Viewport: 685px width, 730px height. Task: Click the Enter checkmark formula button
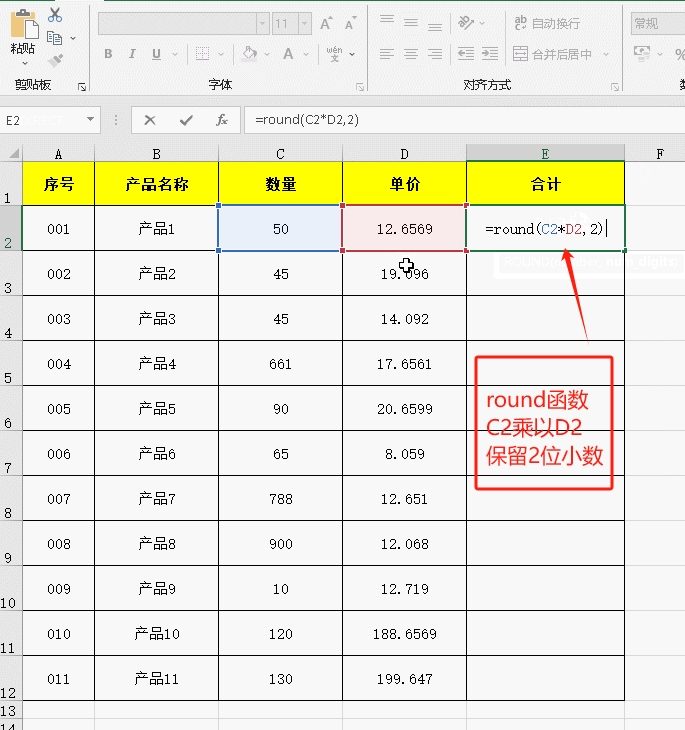point(186,121)
